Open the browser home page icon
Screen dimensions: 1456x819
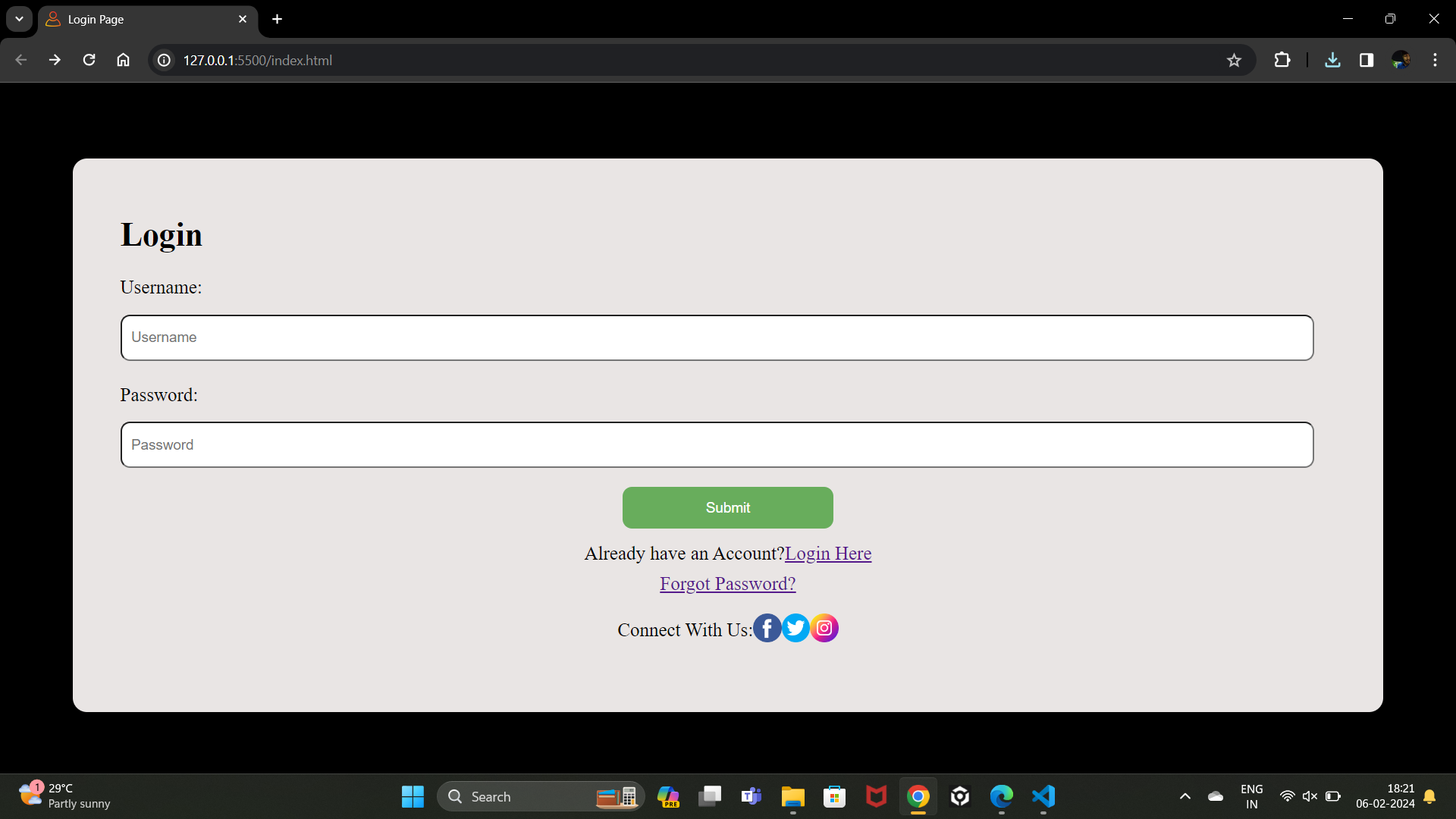(x=123, y=60)
